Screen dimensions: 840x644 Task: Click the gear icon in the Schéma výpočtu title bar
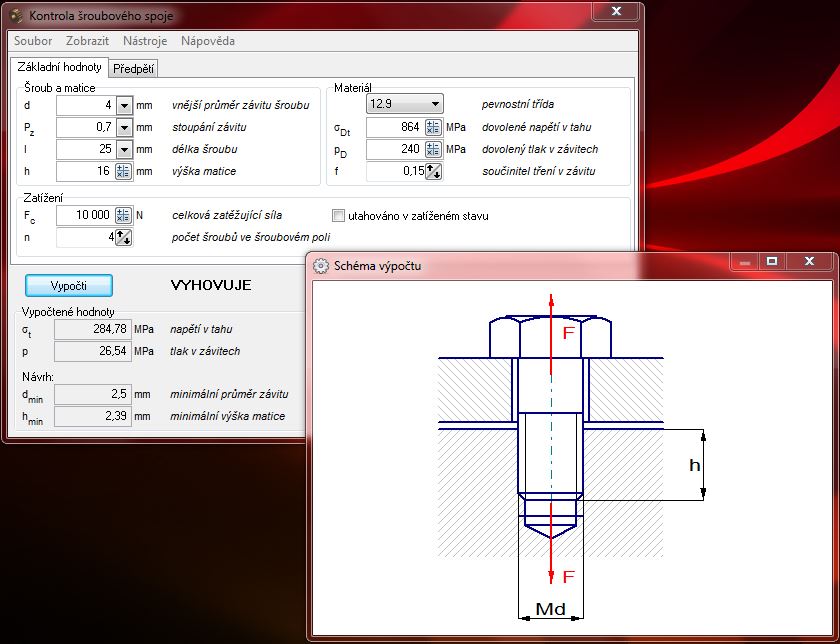coord(321,266)
